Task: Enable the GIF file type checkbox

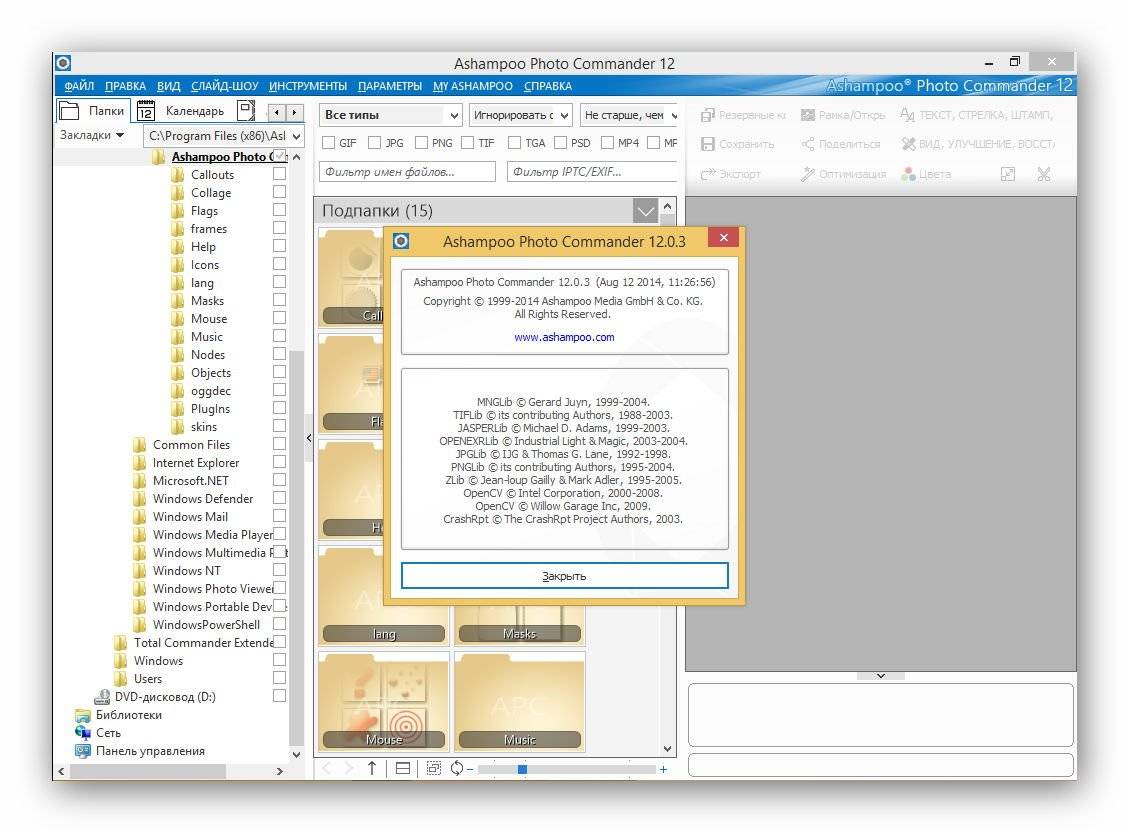Action: [x=328, y=143]
